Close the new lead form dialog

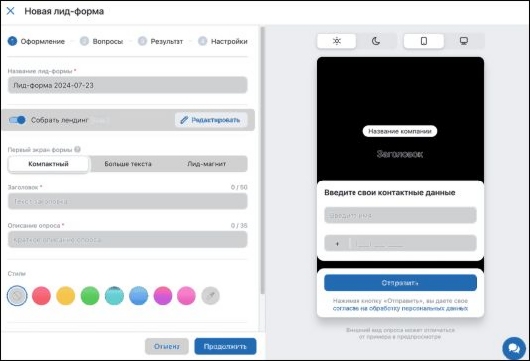click(x=10, y=11)
